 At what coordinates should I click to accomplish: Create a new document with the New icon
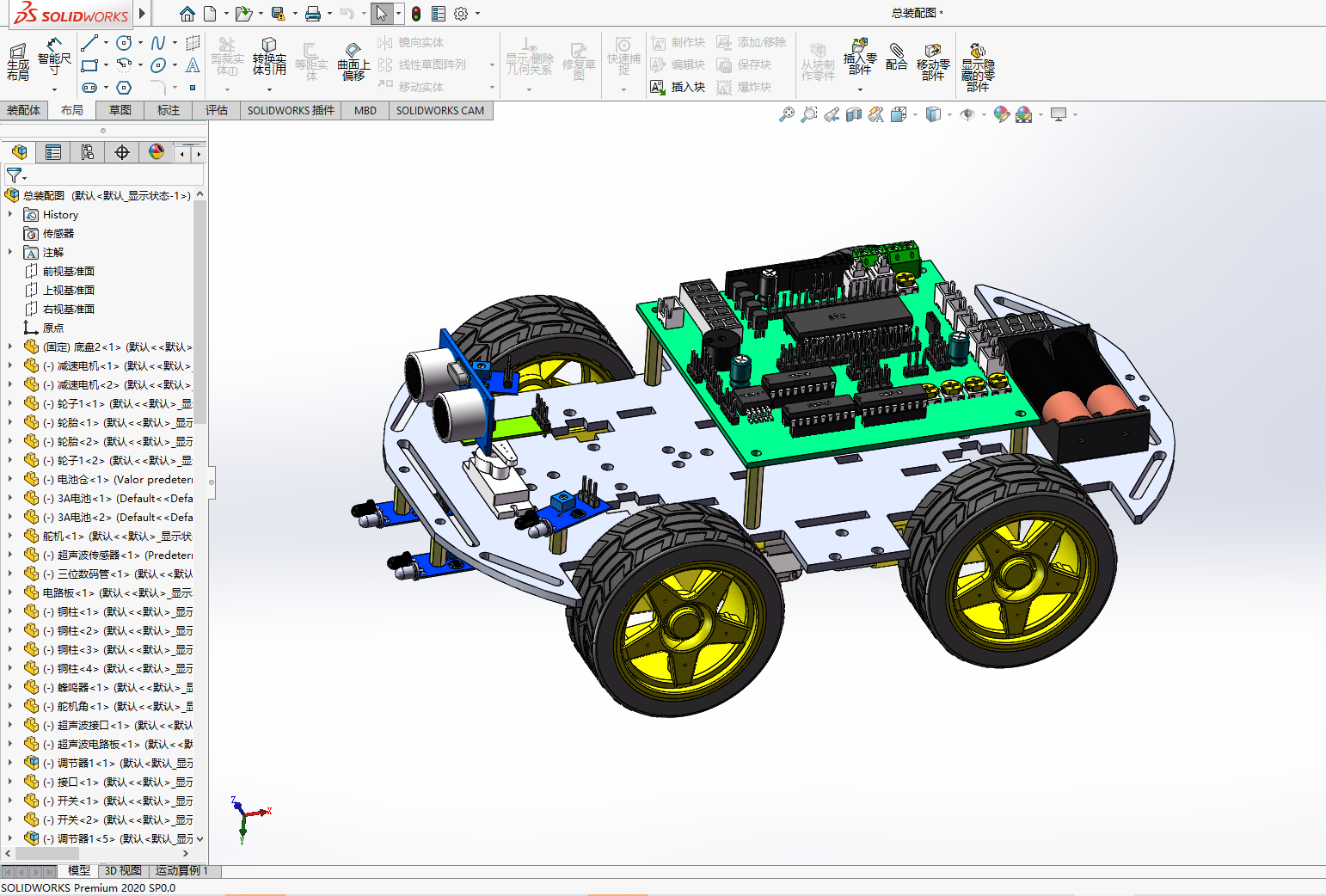point(210,14)
